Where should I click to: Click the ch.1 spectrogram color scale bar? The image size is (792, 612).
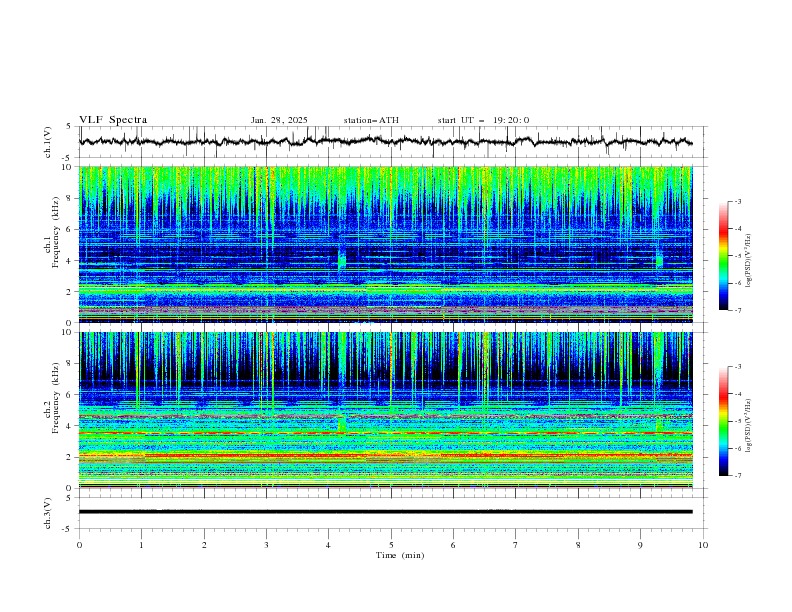(723, 256)
